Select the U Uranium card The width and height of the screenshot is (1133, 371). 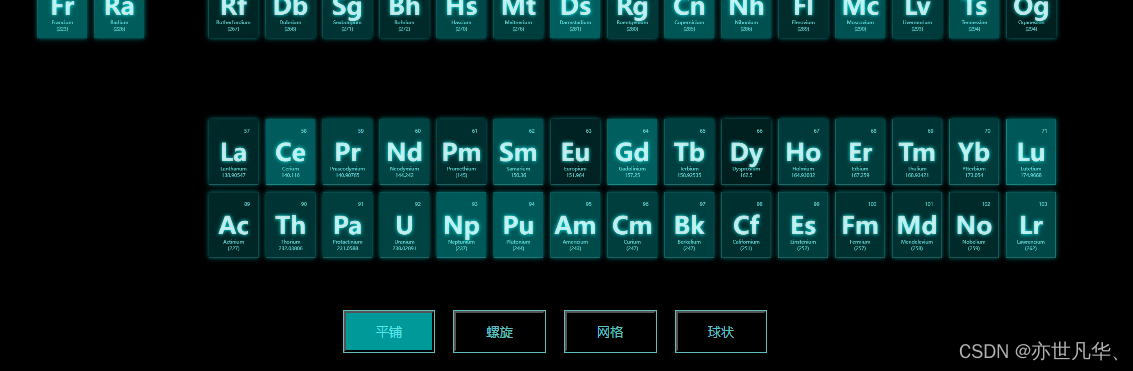405,225
